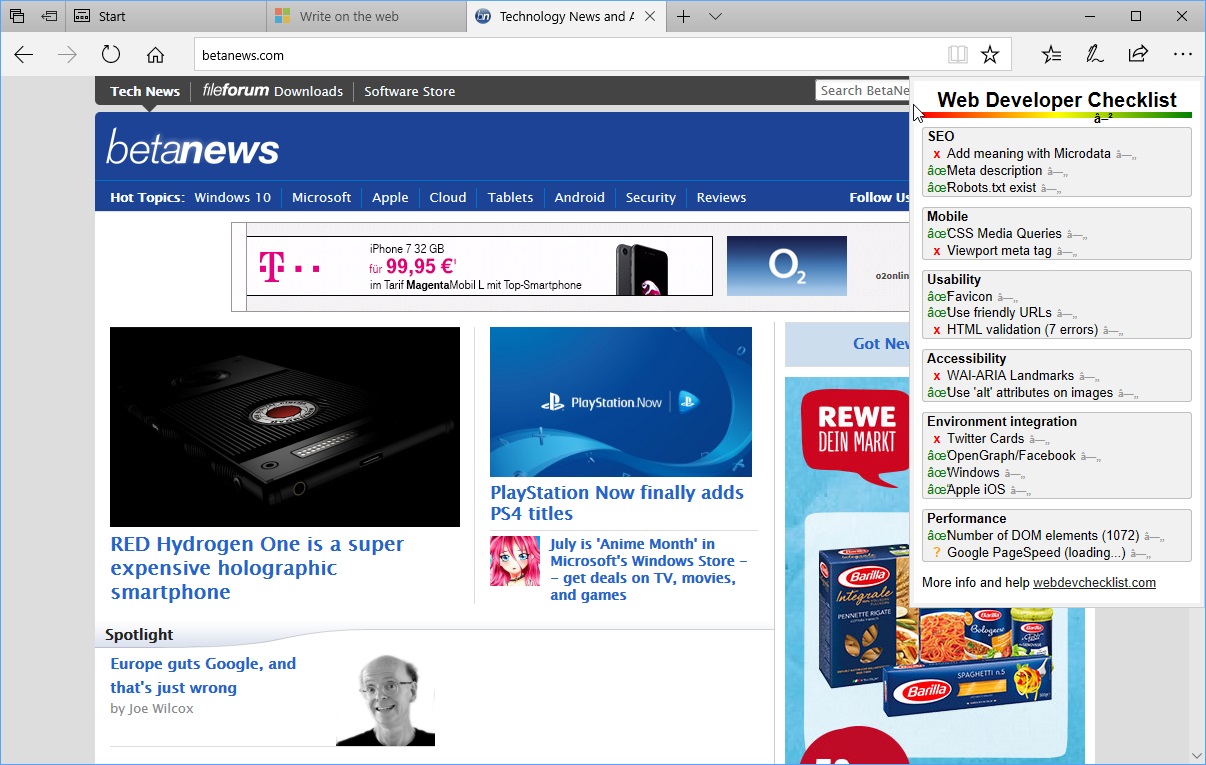
Task: Refresh the betanews.com page
Action: coord(111,54)
